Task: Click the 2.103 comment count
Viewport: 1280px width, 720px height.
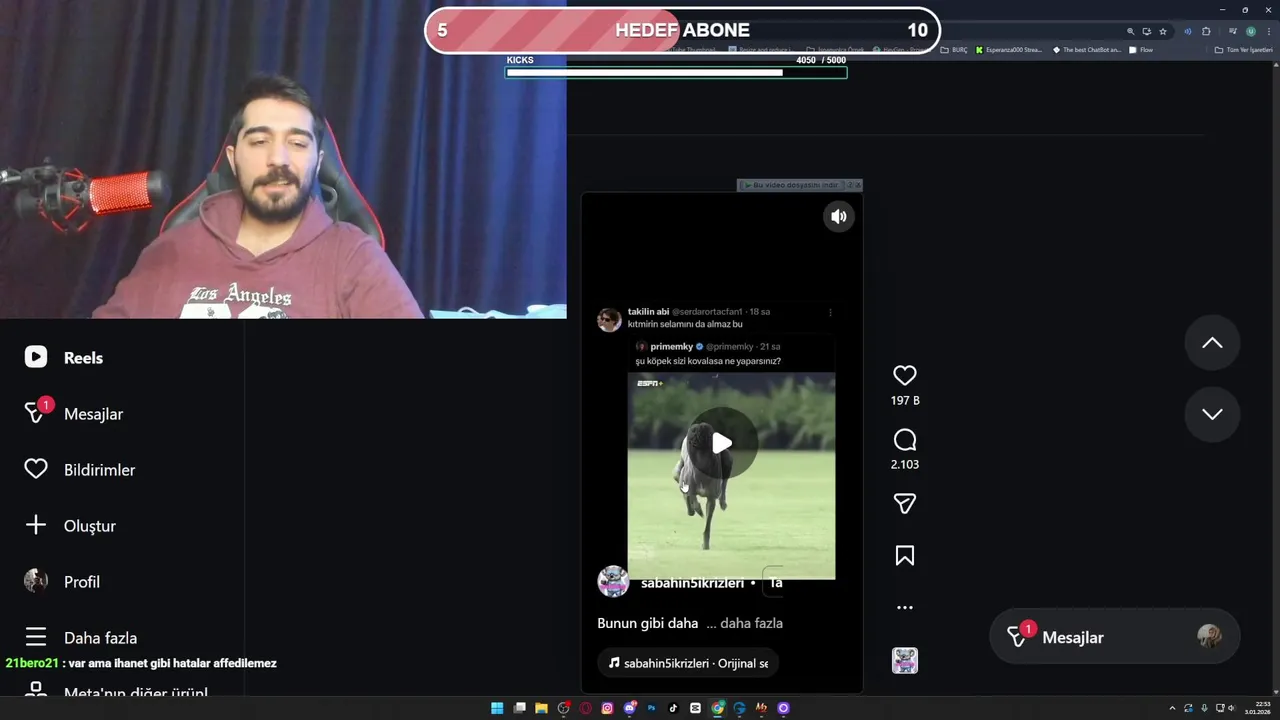Action: tap(905, 464)
